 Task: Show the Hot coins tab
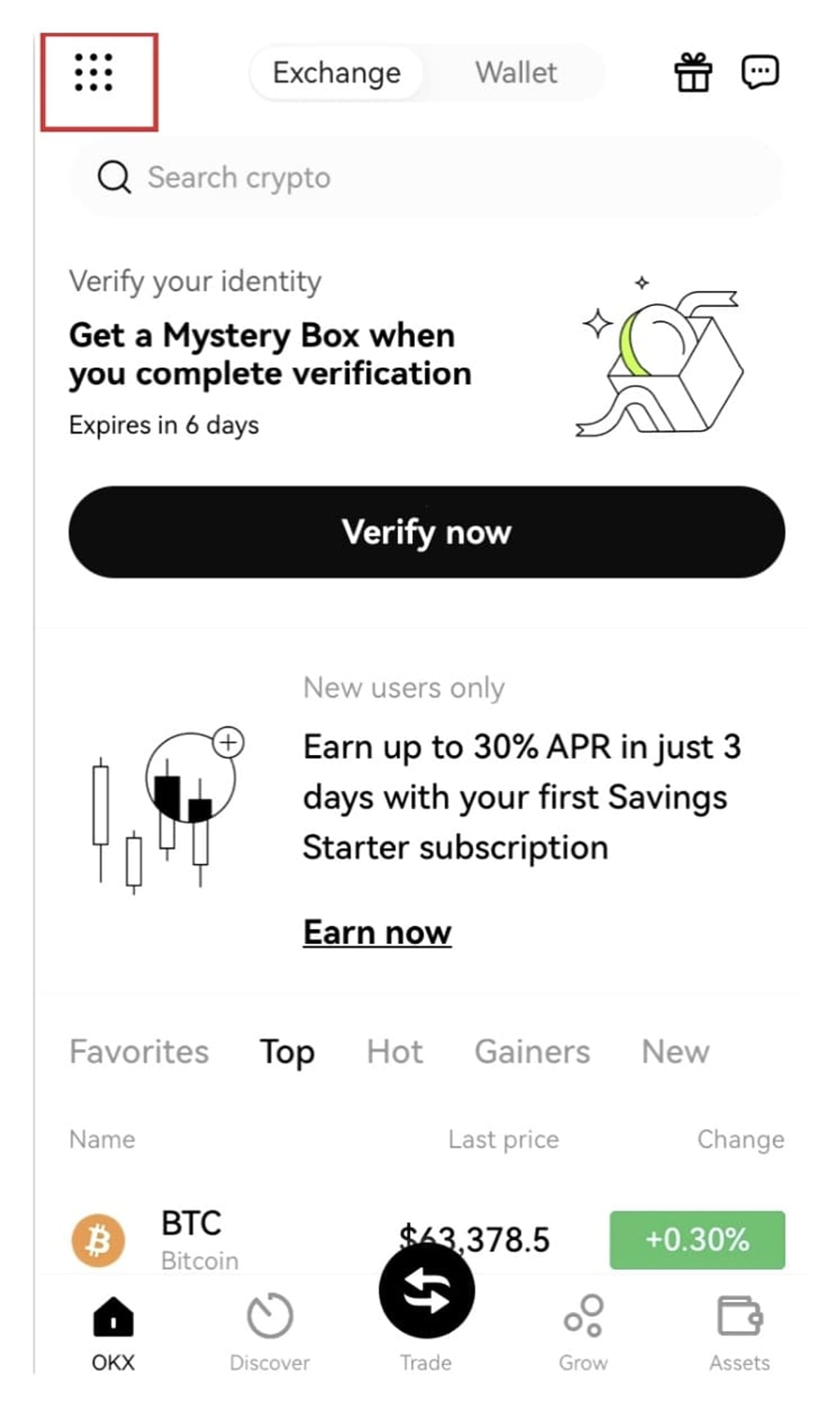pos(395,1051)
